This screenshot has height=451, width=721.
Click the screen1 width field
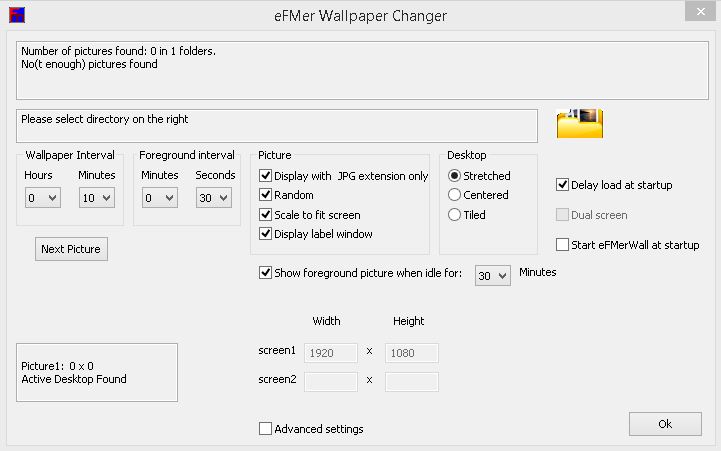(331, 353)
